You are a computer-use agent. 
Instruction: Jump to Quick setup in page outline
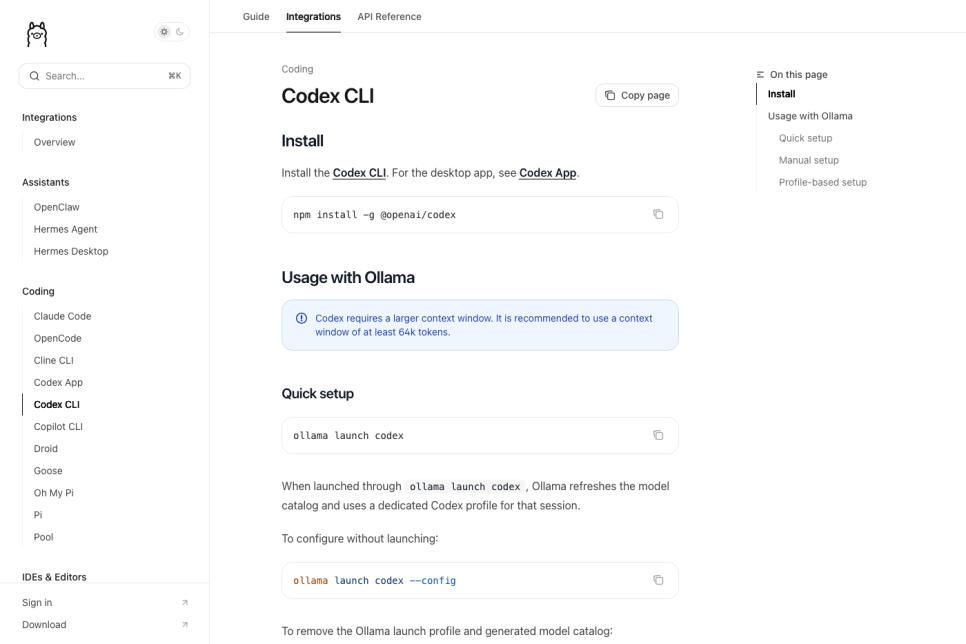805,138
